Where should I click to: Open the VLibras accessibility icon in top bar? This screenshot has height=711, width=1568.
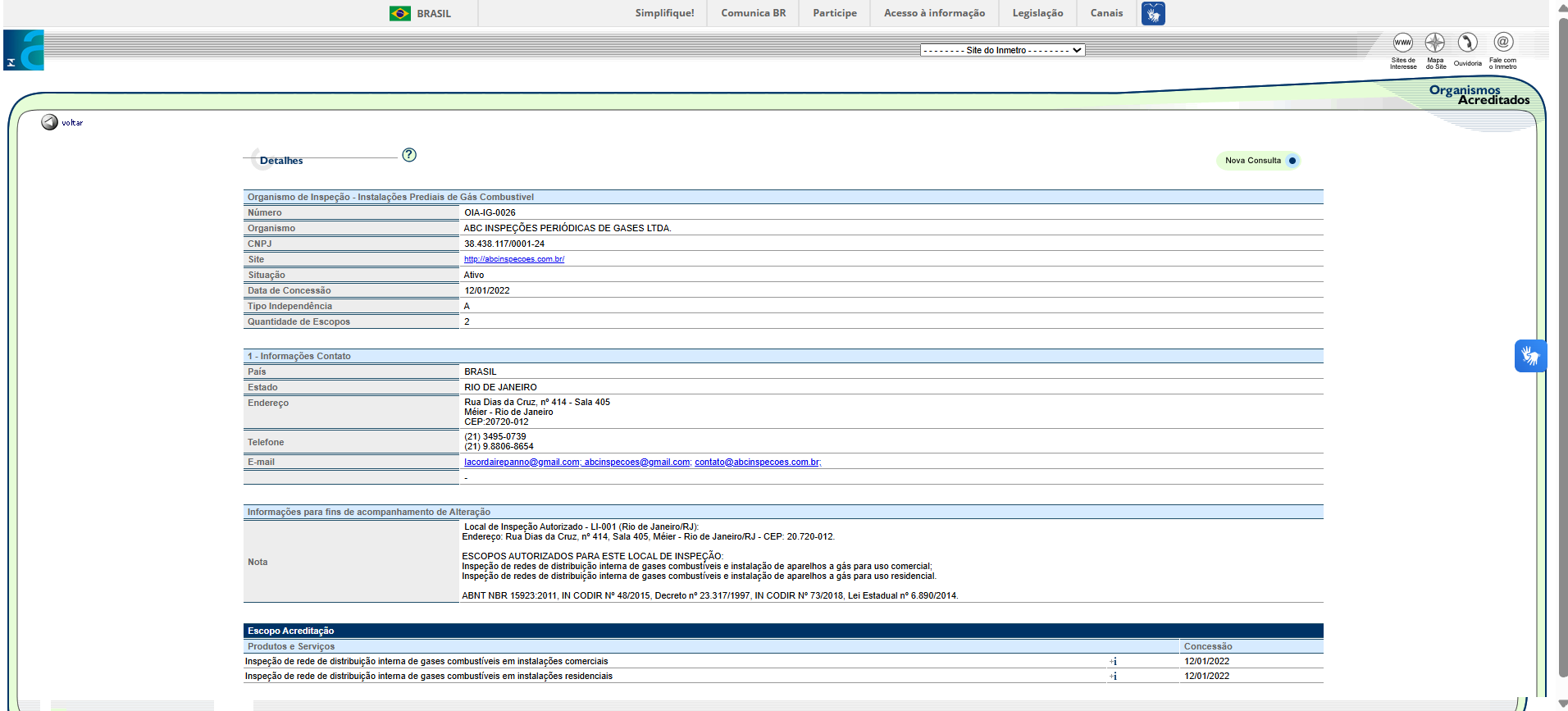click(x=1153, y=13)
